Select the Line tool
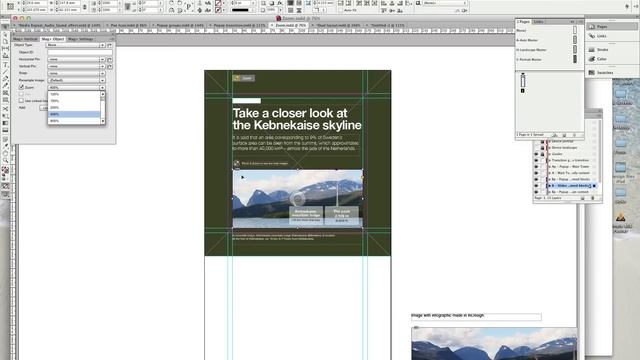 5,71
